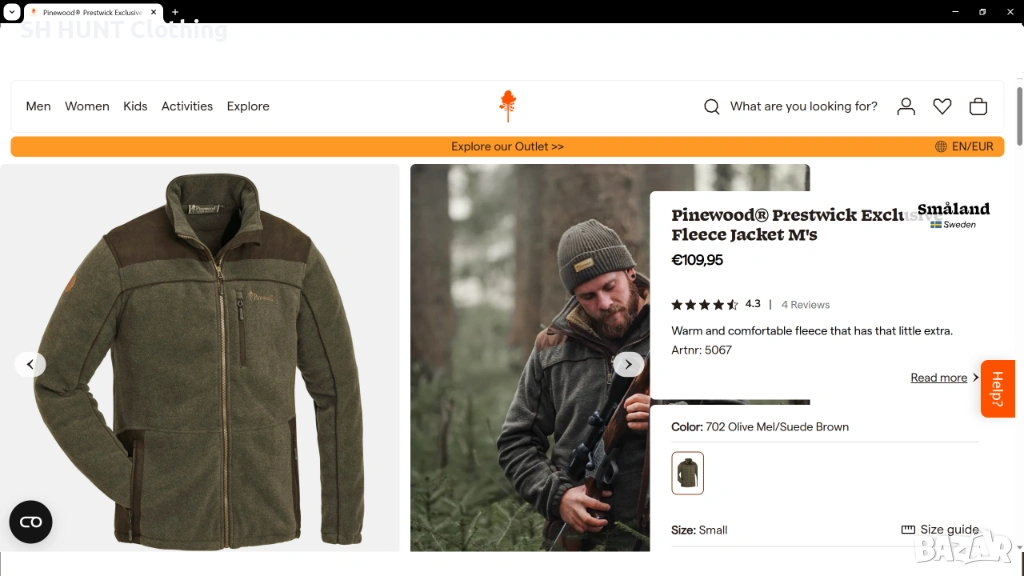This screenshot has width=1024, height=576.
Task: Open the wishlist heart icon
Action: (942, 107)
